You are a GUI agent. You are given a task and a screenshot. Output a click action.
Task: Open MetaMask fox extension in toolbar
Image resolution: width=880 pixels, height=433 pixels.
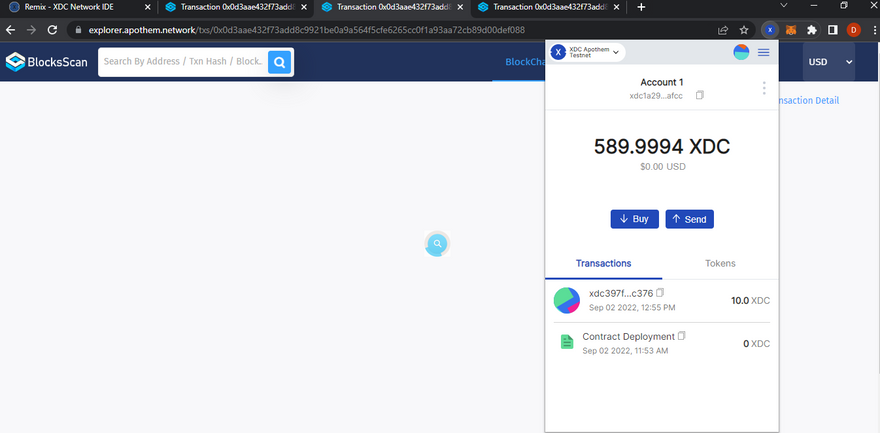pyautogui.click(x=790, y=30)
